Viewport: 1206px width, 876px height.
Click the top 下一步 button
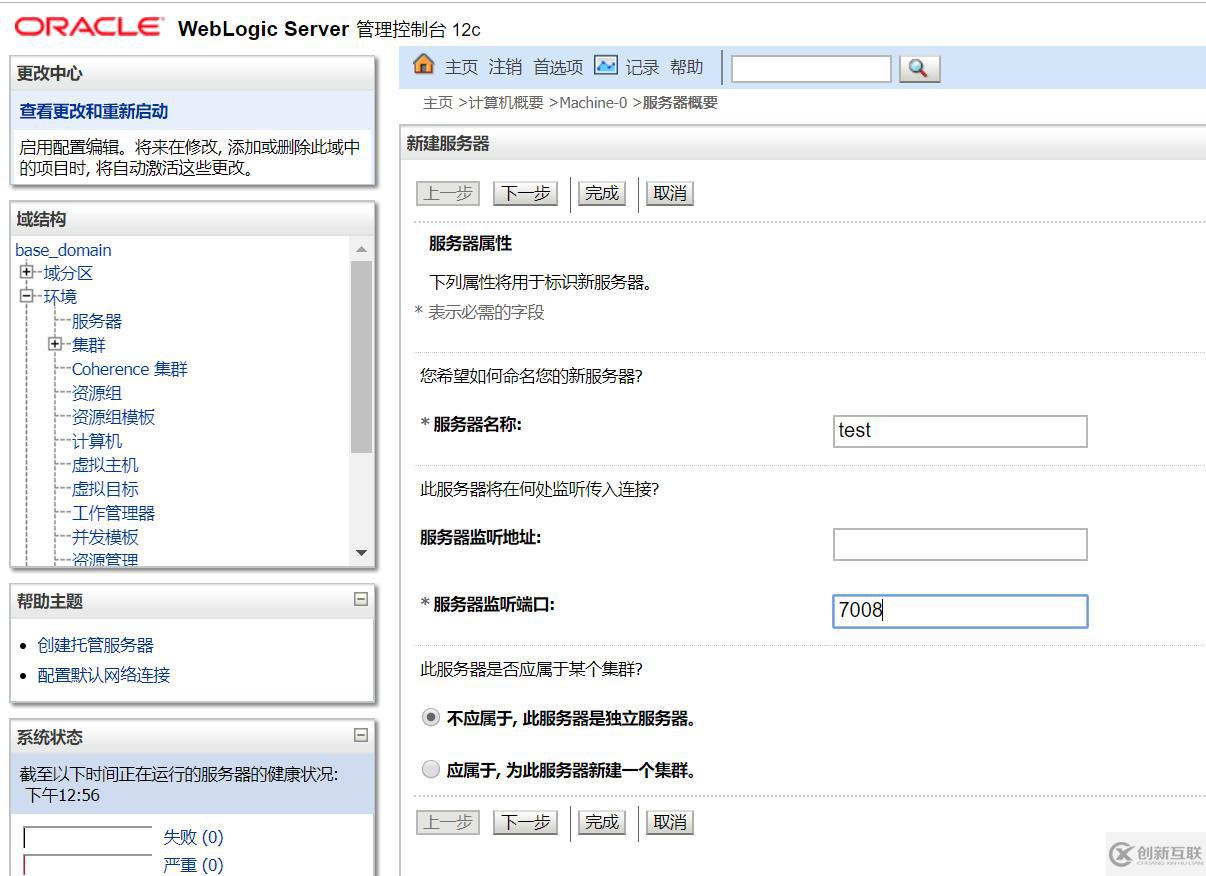526,193
